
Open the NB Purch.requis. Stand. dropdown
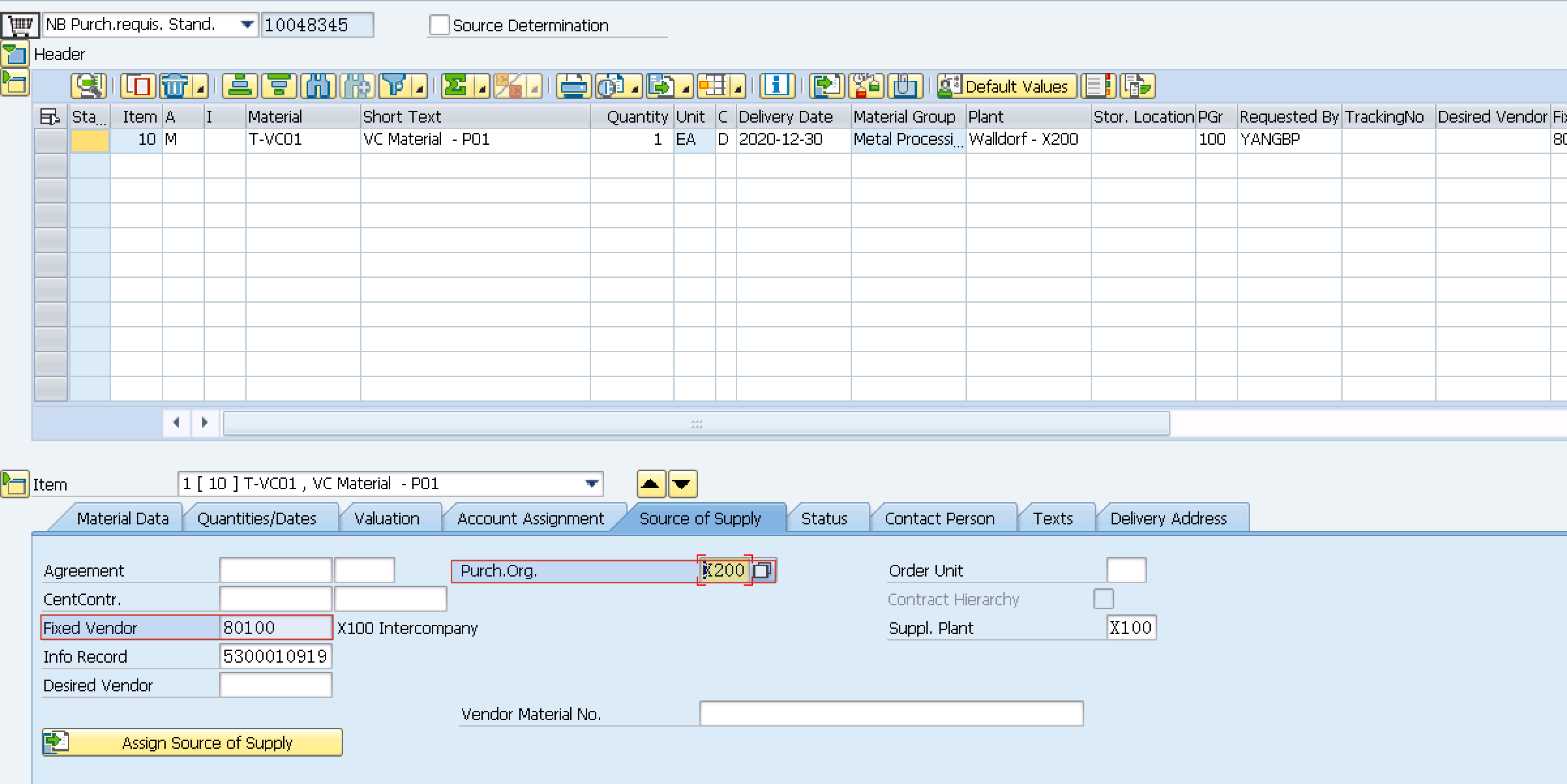coord(247,24)
